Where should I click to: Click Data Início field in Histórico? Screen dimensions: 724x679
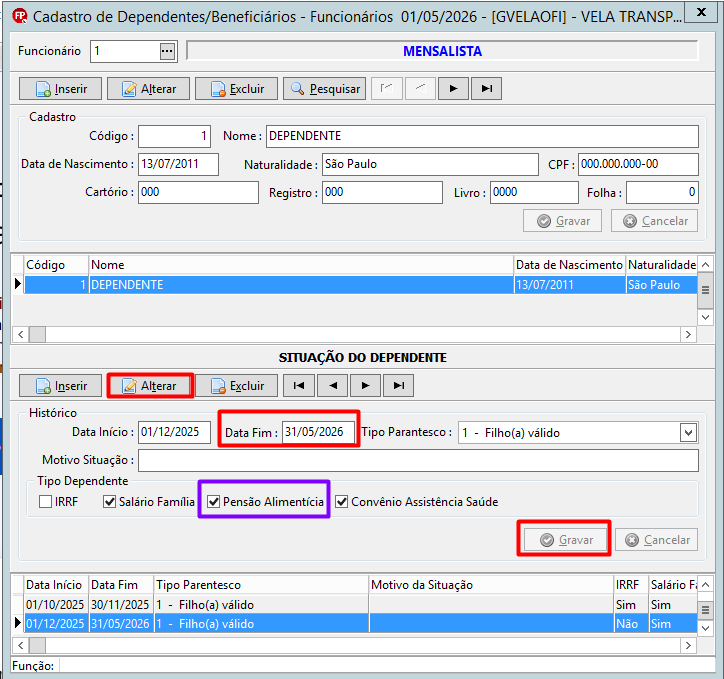click(x=175, y=433)
